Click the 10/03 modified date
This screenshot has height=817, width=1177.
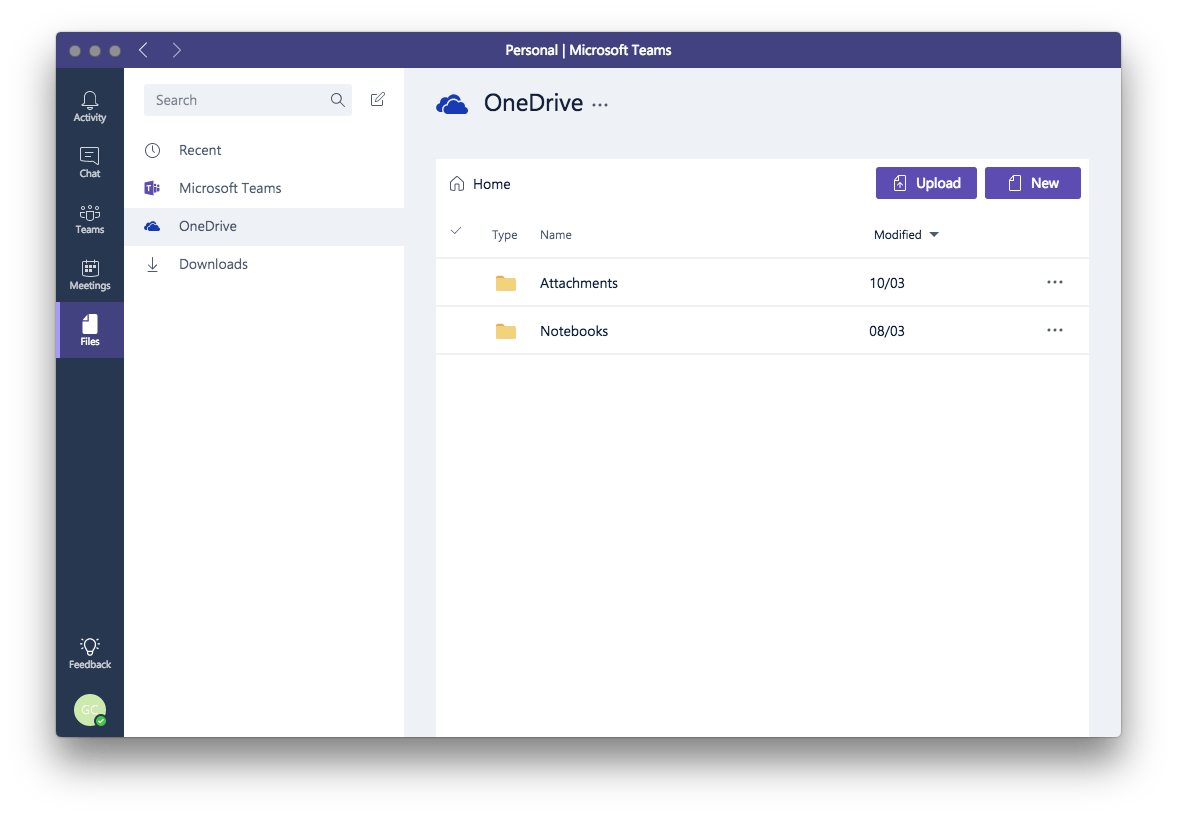pos(887,283)
